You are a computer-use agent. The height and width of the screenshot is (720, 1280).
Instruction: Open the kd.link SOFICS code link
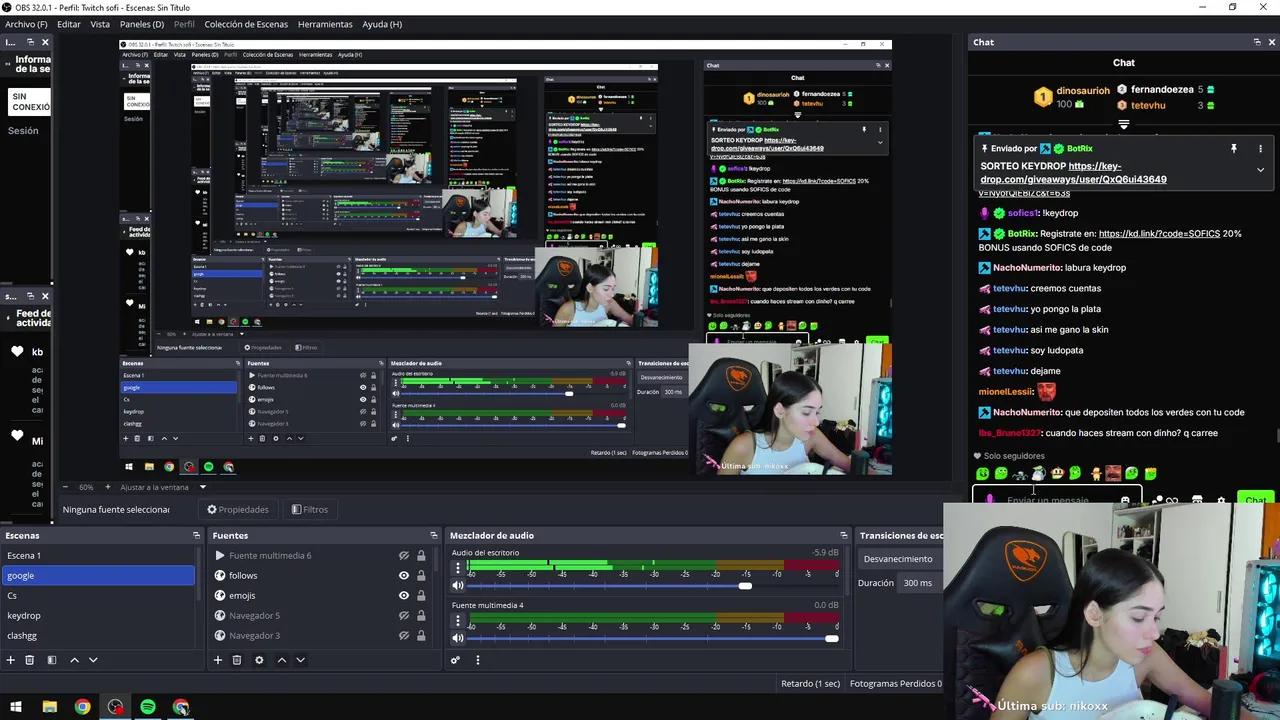[1159, 234]
